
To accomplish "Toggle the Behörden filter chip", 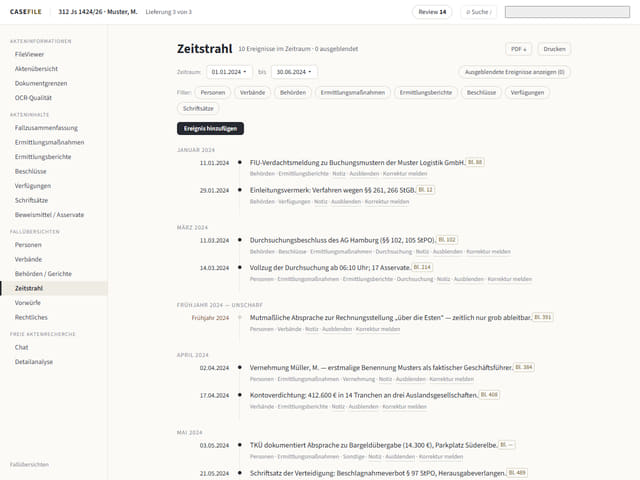I will point(293,93).
